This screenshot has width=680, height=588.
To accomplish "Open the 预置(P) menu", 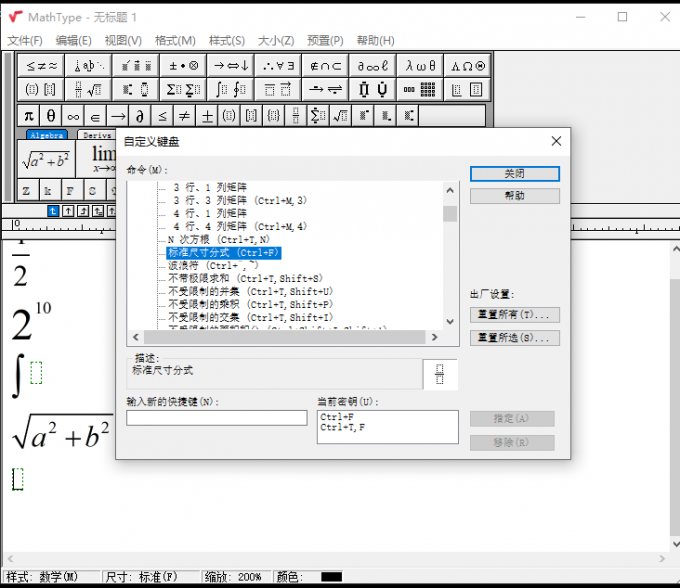I will (x=325, y=40).
